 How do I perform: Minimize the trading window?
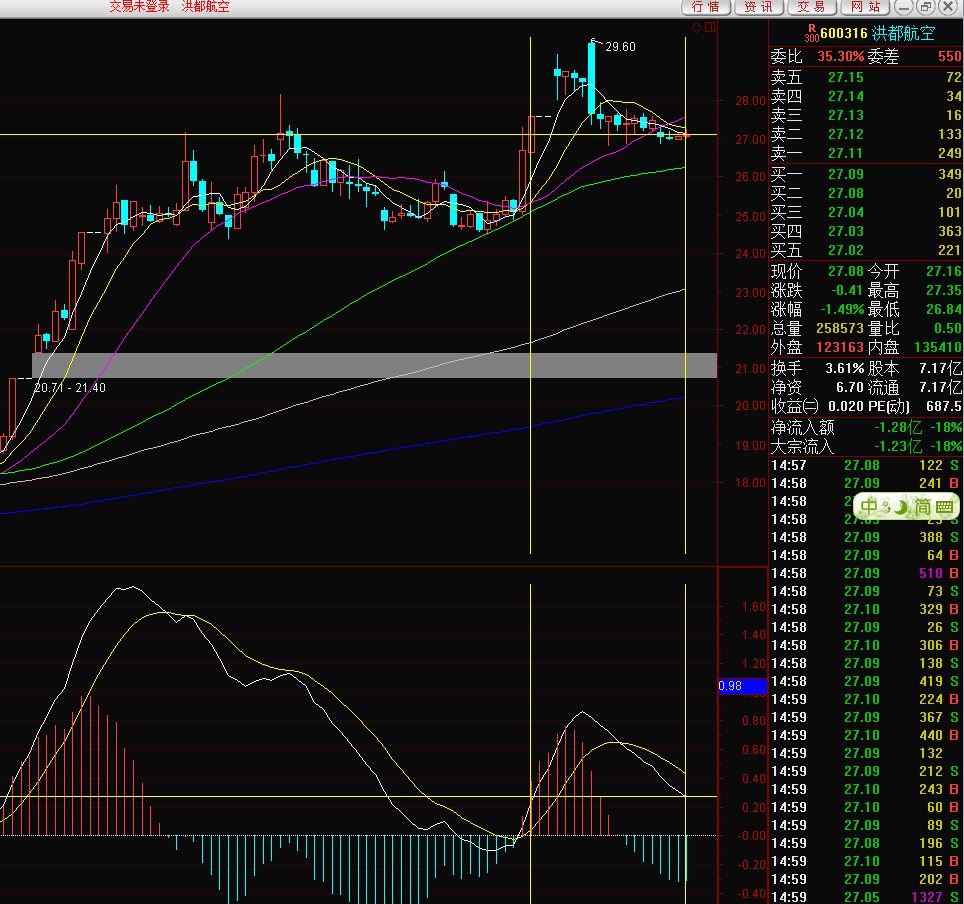click(x=904, y=7)
